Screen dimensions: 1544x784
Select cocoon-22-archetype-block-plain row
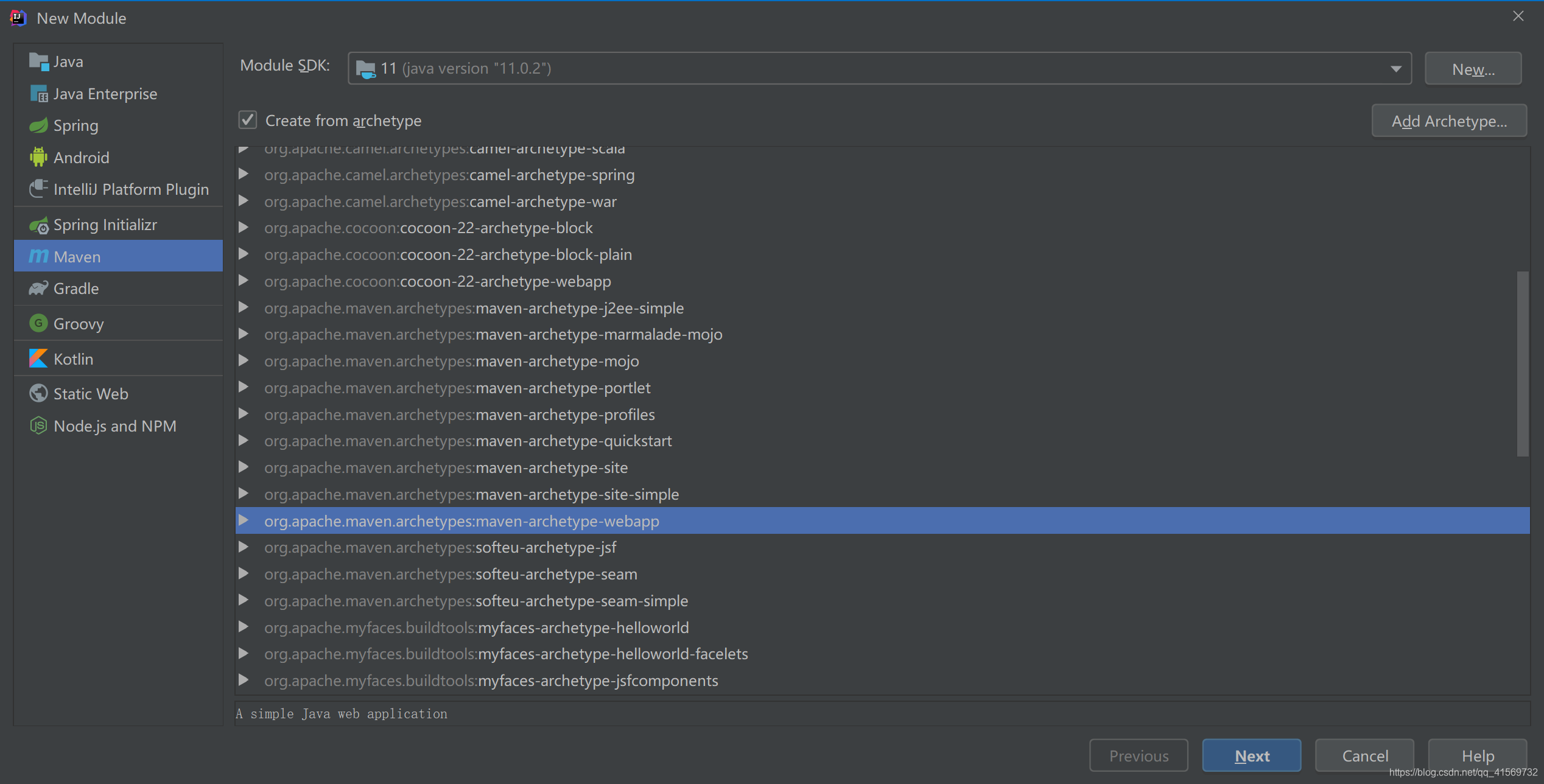882,254
